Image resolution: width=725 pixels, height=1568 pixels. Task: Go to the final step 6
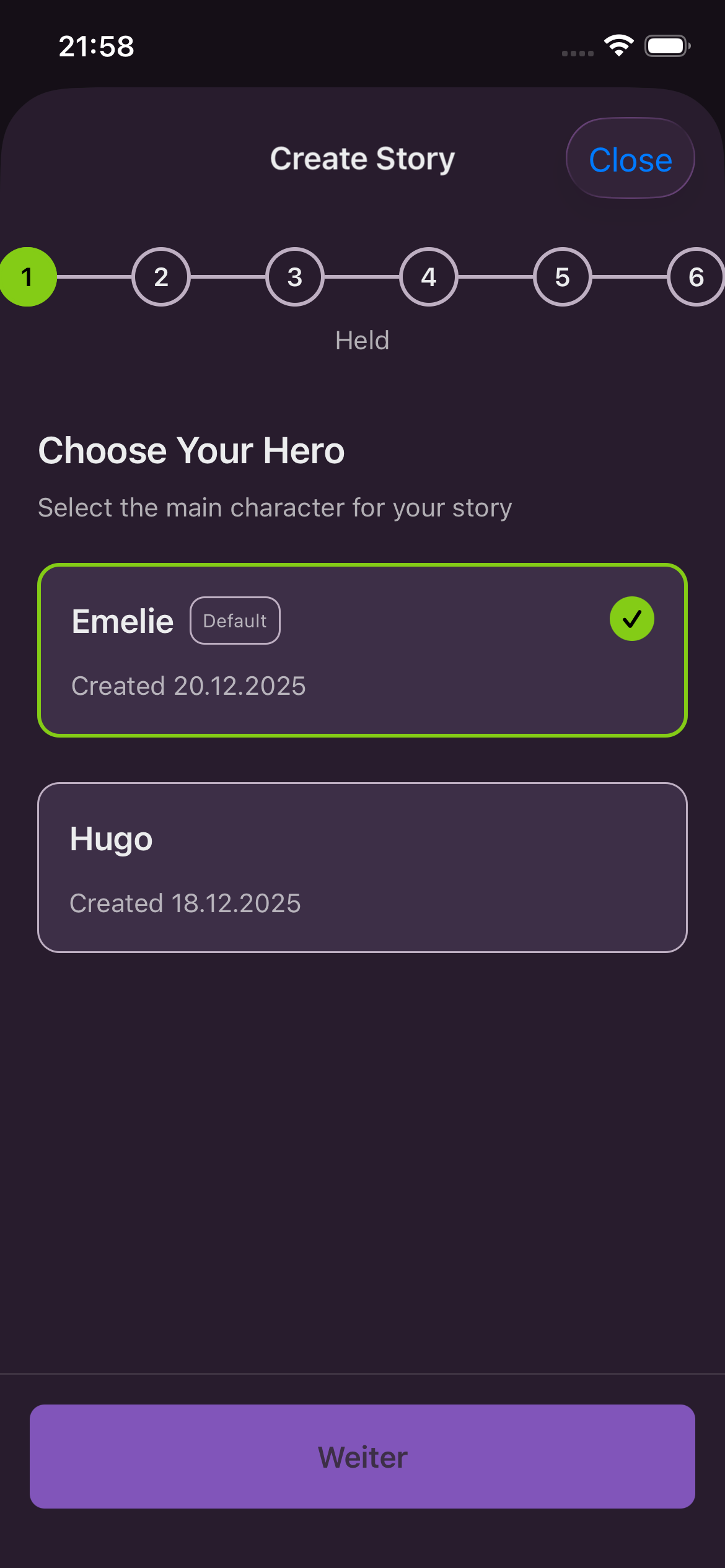point(696,277)
